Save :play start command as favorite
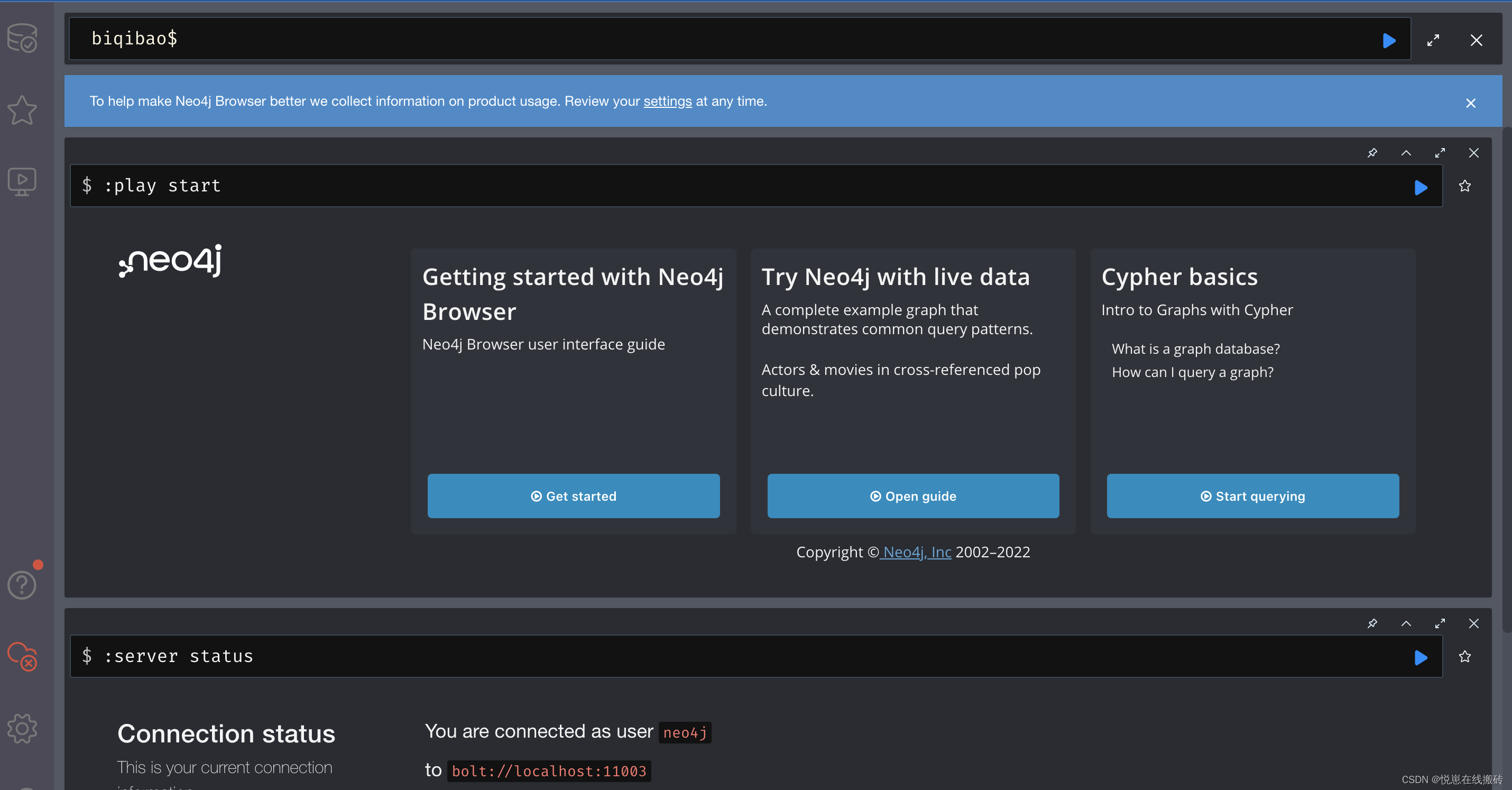Viewport: 1512px width, 790px height. (1464, 186)
